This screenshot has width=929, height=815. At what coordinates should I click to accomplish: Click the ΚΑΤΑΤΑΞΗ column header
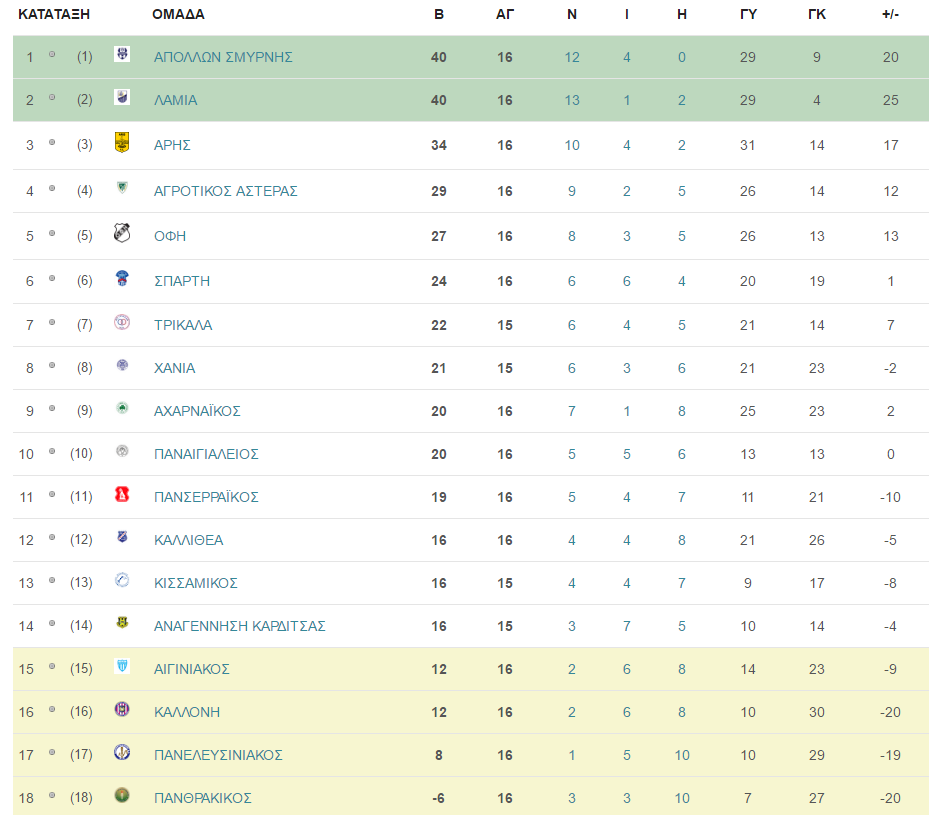tap(54, 14)
